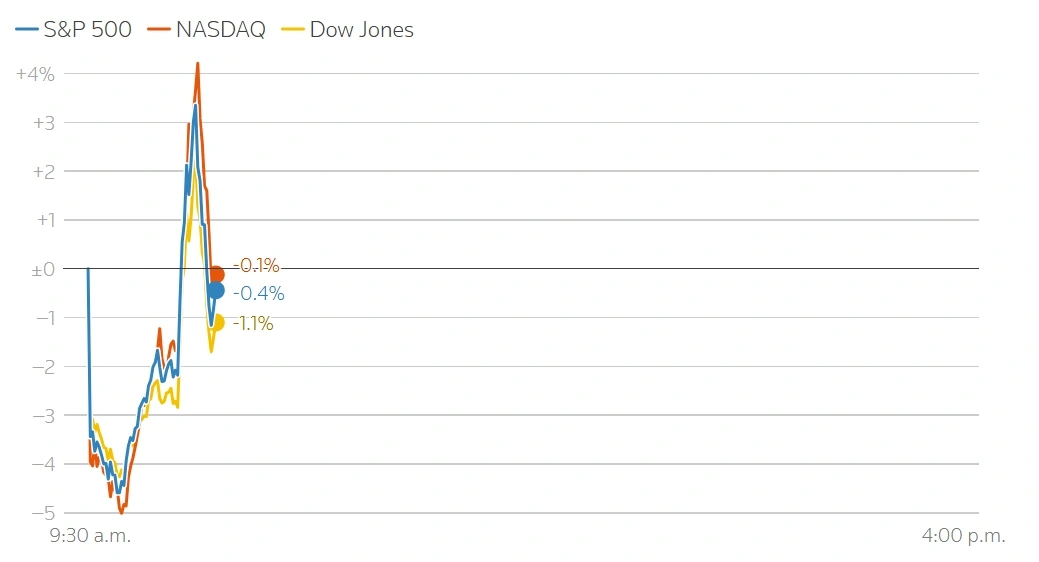Click the −5 y-axis label
The width and height of the screenshot is (1039, 562).
[41, 513]
